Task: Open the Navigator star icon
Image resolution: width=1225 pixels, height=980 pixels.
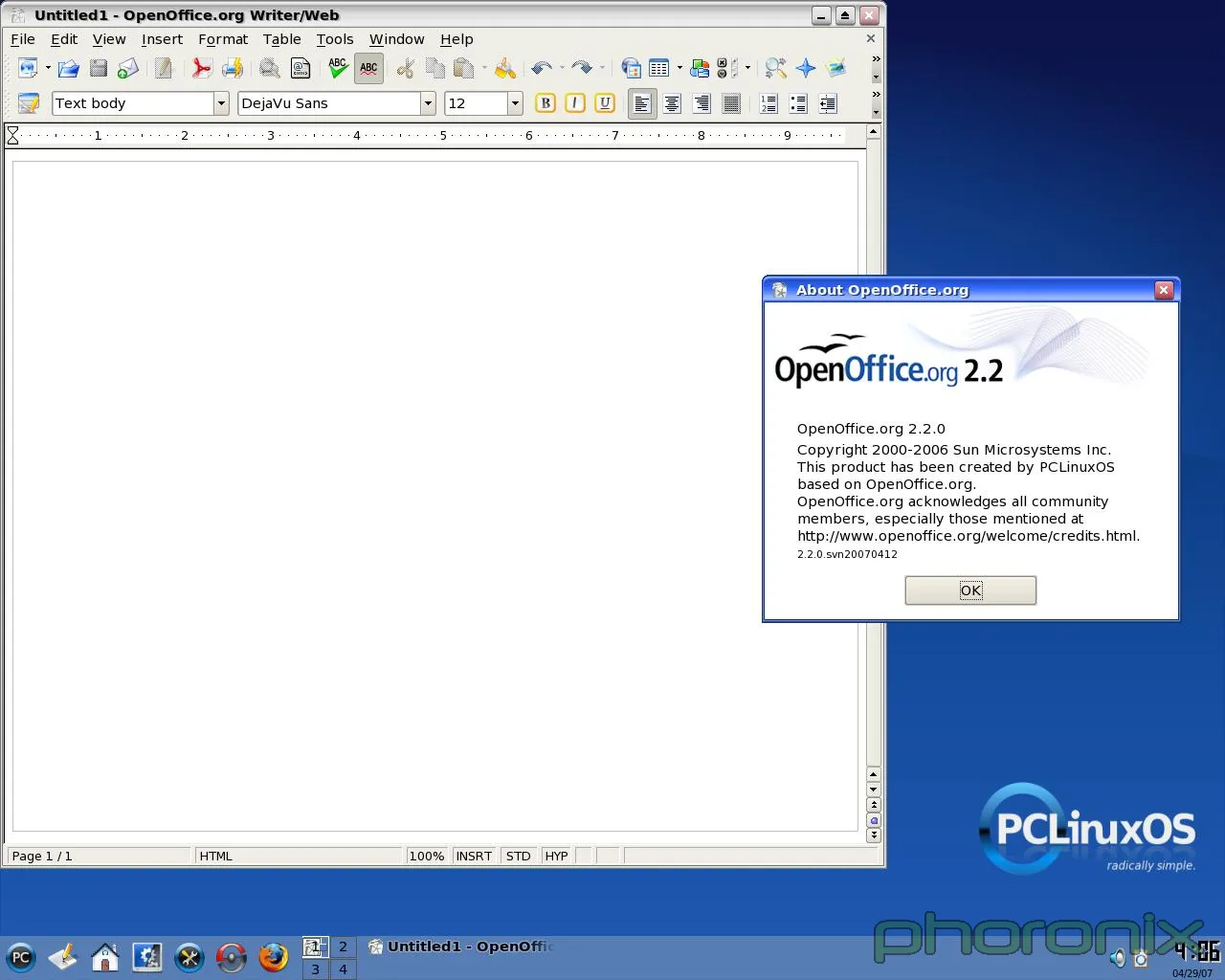Action: (806, 68)
